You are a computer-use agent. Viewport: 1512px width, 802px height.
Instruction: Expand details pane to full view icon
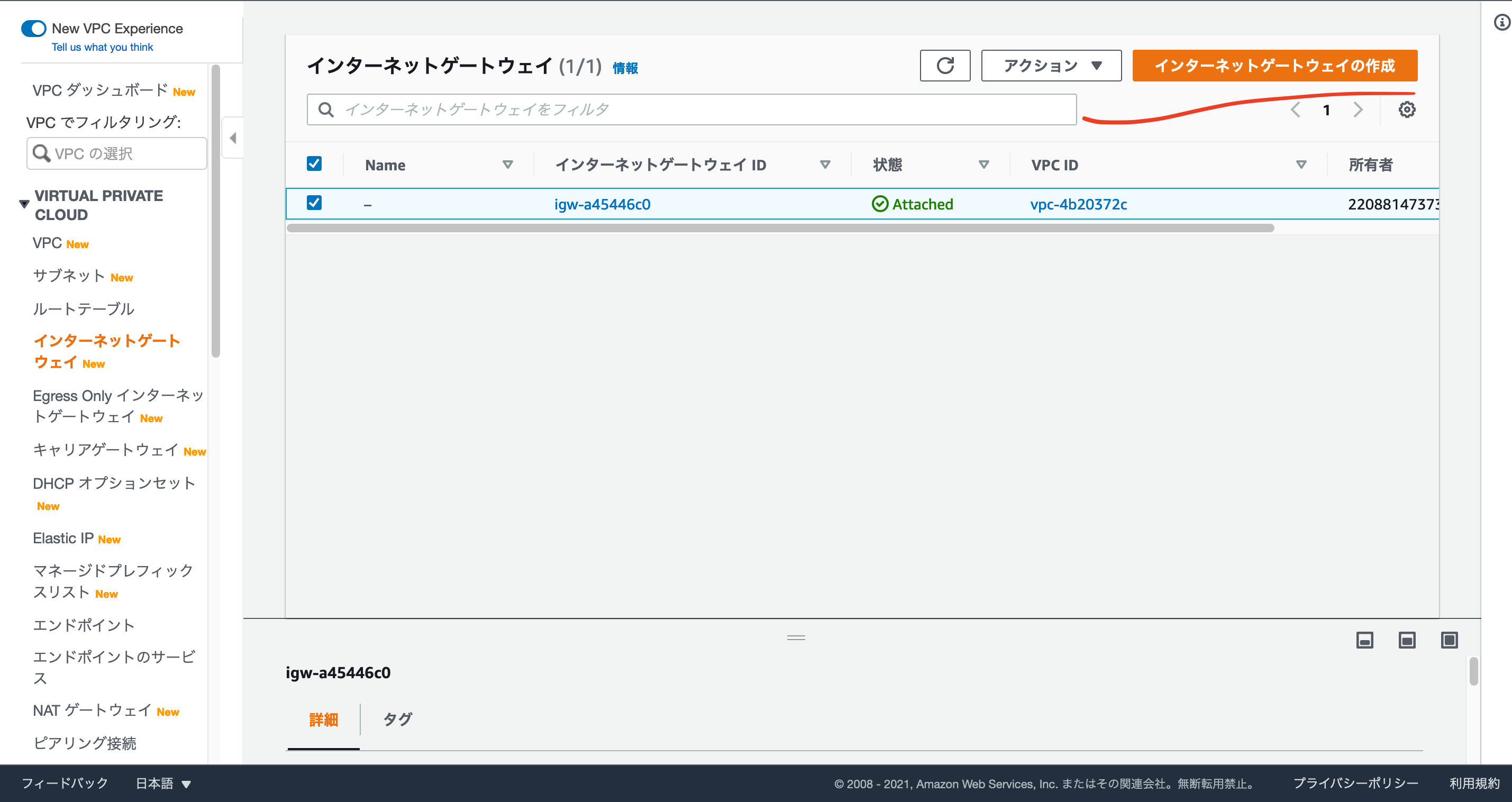coord(1449,640)
